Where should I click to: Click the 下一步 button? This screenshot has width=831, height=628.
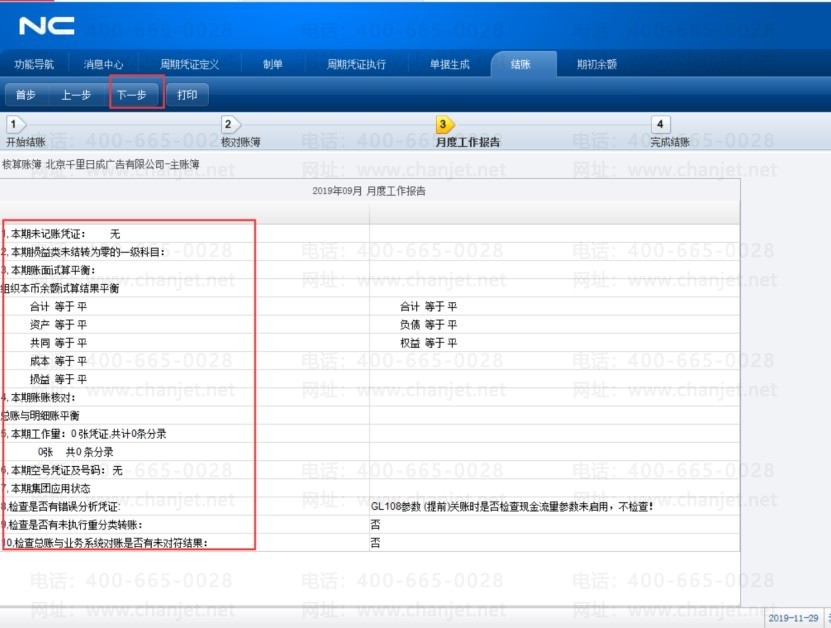(132, 95)
